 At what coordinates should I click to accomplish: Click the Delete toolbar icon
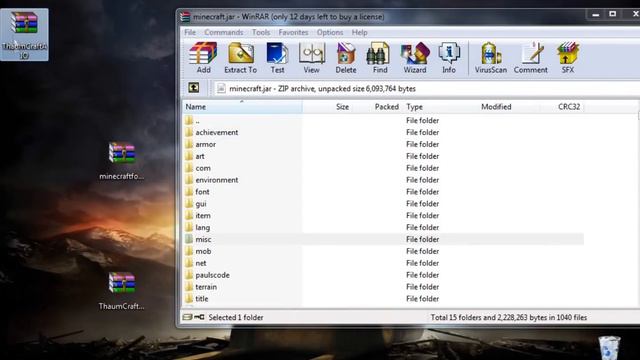click(x=346, y=58)
